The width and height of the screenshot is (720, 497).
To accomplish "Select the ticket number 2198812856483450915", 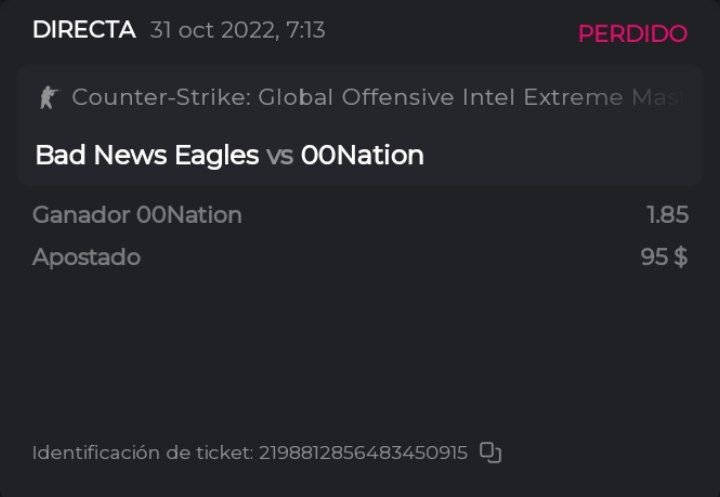I will [x=363, y=453].
